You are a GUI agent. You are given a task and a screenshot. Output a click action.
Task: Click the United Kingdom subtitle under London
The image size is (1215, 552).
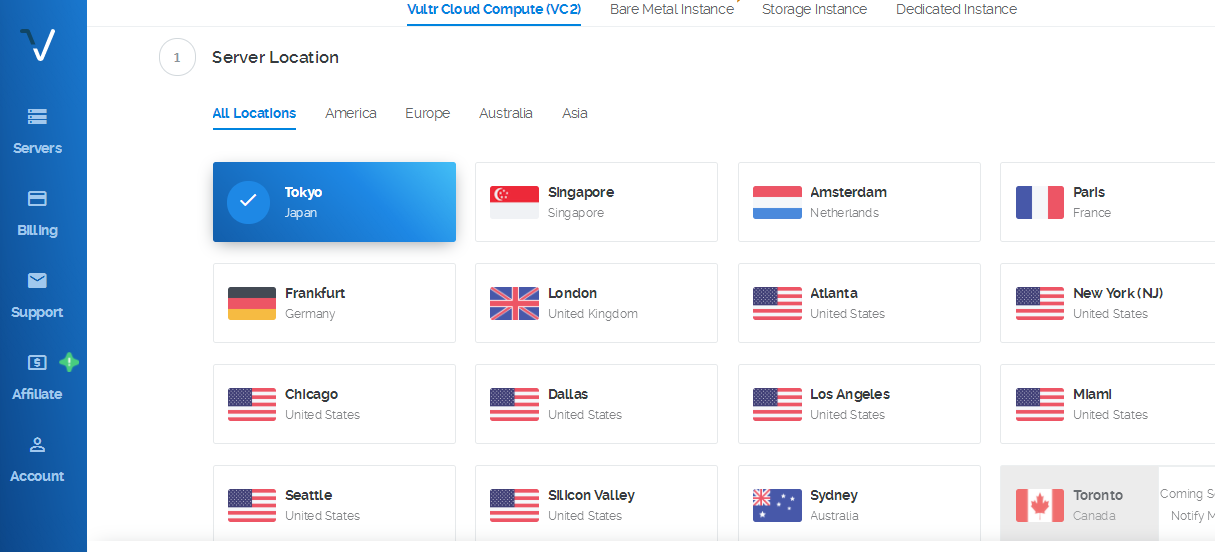[593, 314]
